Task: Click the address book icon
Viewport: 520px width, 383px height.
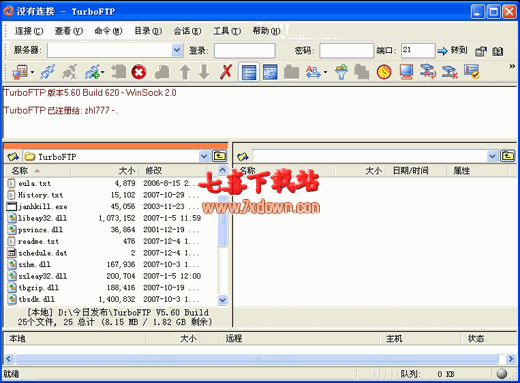Action: pos(498,51)
